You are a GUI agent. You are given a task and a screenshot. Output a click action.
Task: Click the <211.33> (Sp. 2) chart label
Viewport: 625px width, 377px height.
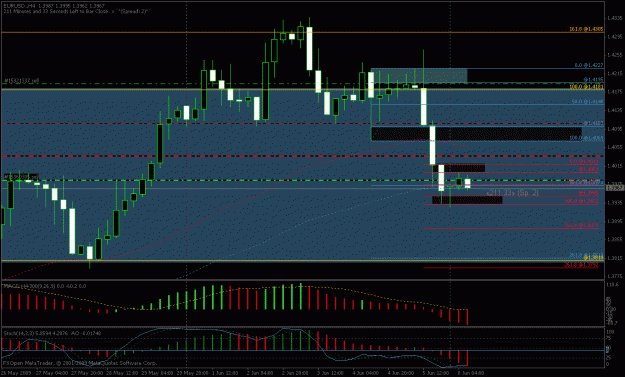point(512,192)
